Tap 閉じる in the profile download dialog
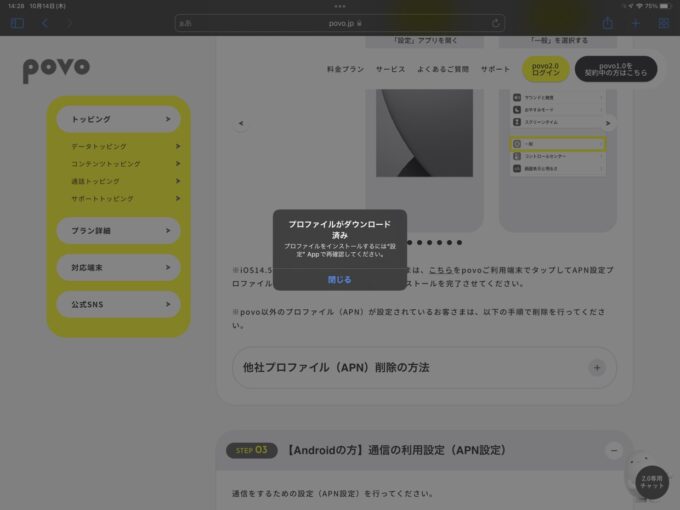Image resolution: width=680 pixels, height=510 pixels. point(340,280)
